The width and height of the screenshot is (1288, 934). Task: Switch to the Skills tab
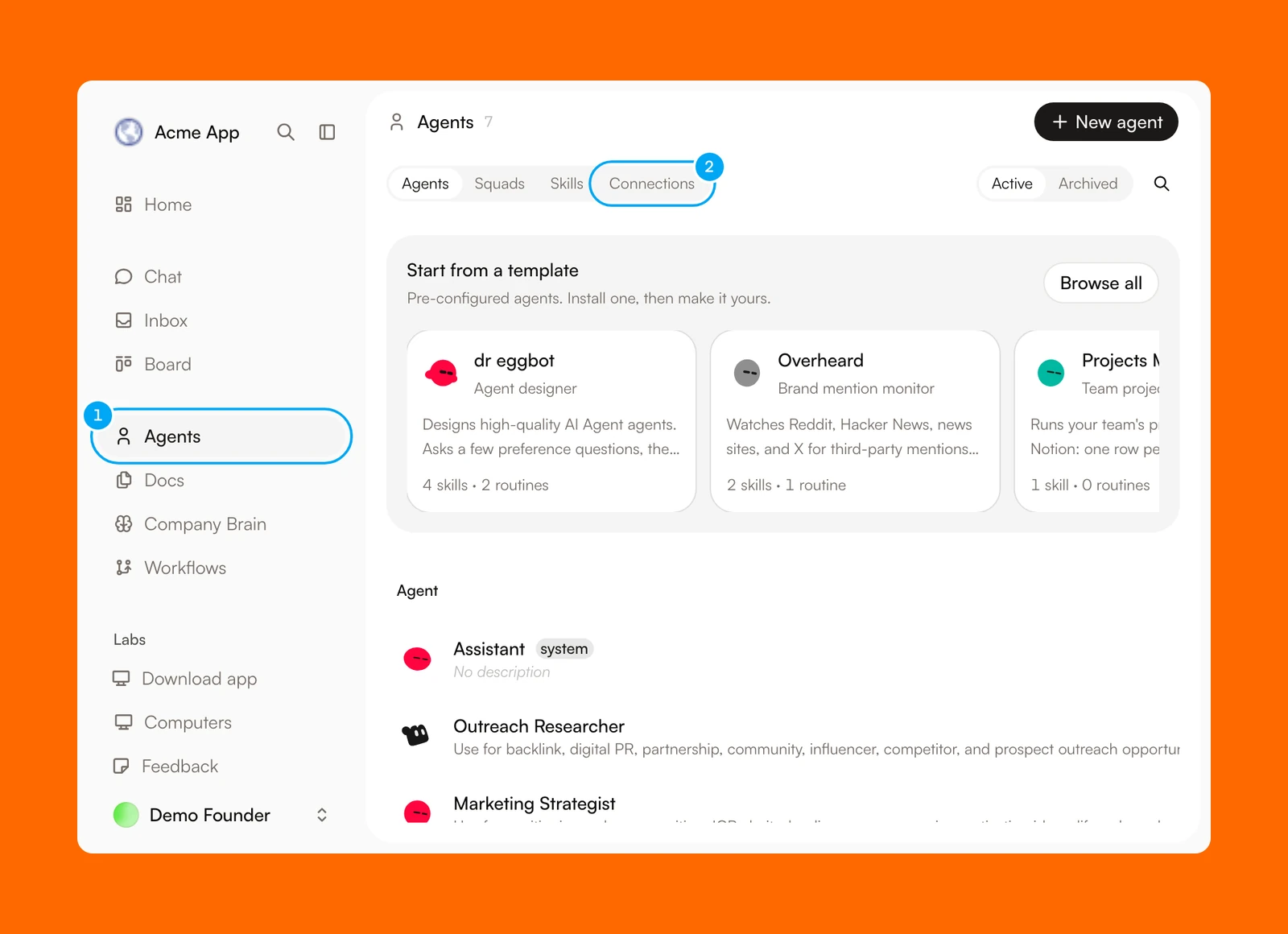(567, 184)
